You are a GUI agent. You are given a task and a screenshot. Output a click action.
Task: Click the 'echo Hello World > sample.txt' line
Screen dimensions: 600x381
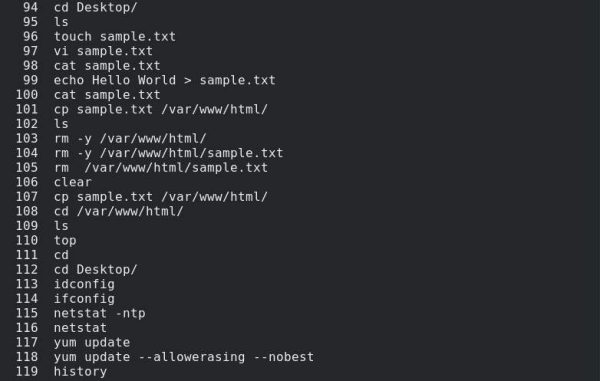click(165, 80)
